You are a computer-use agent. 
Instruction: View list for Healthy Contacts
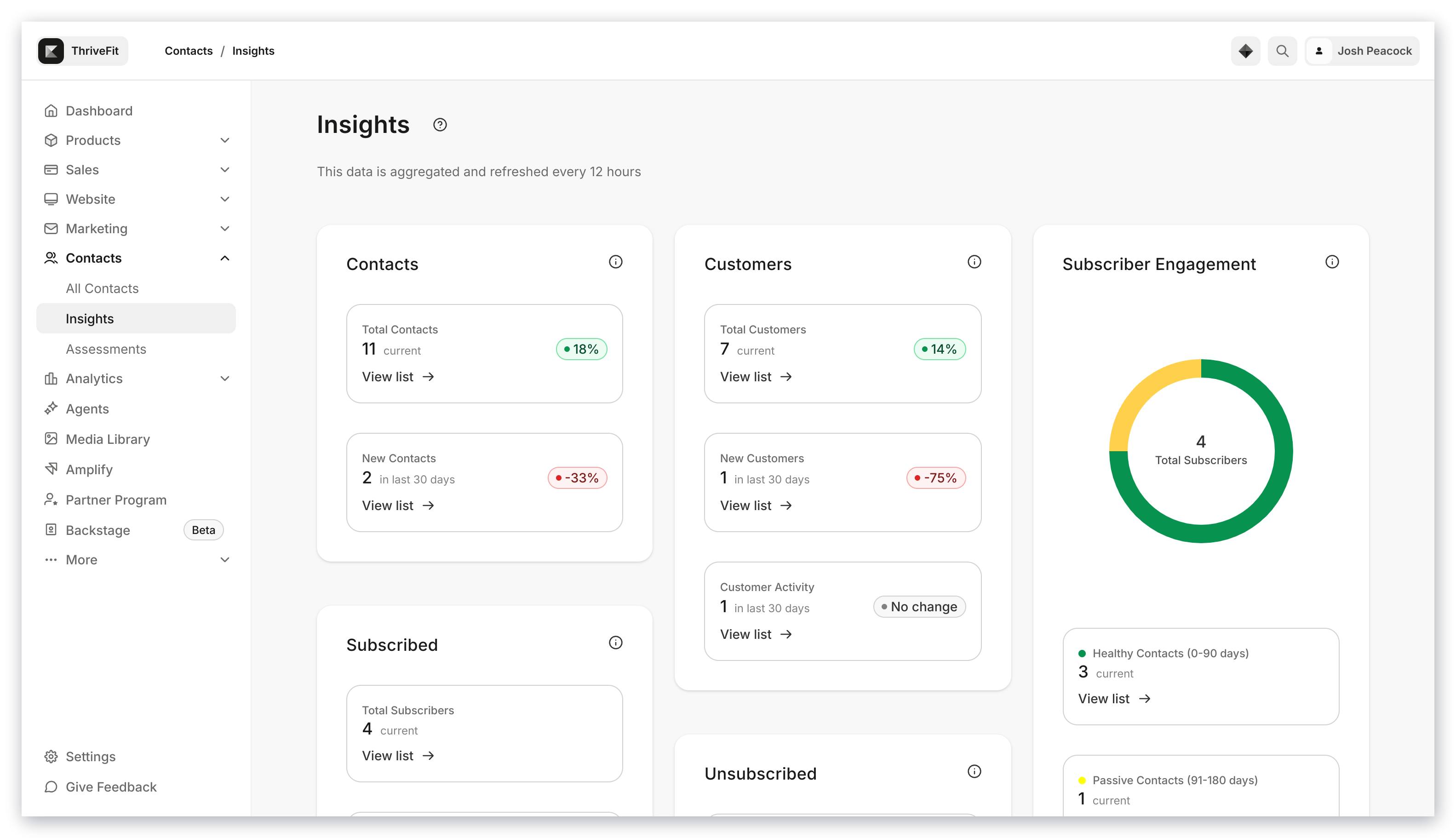point(1114,698)
